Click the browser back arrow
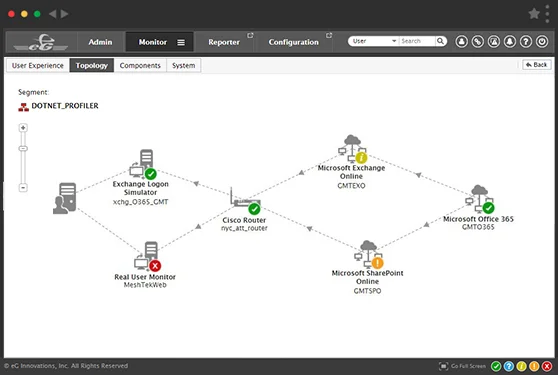The image size is (558, 375). tap(53, 14)
